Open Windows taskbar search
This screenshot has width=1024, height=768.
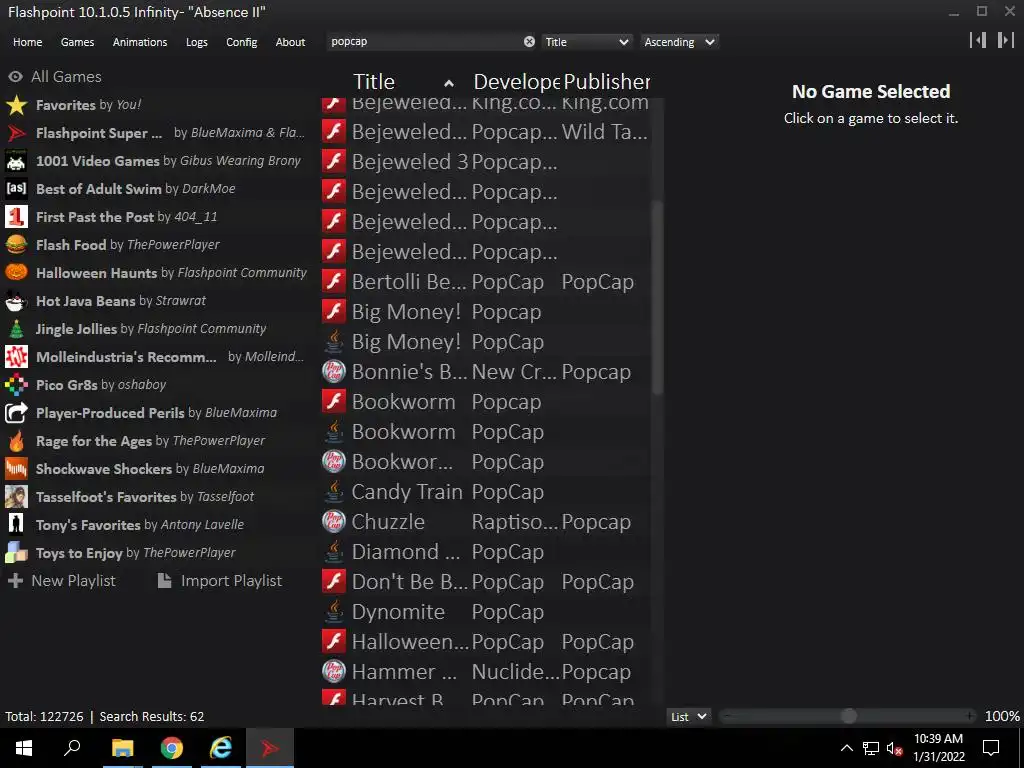coord(72,748)
